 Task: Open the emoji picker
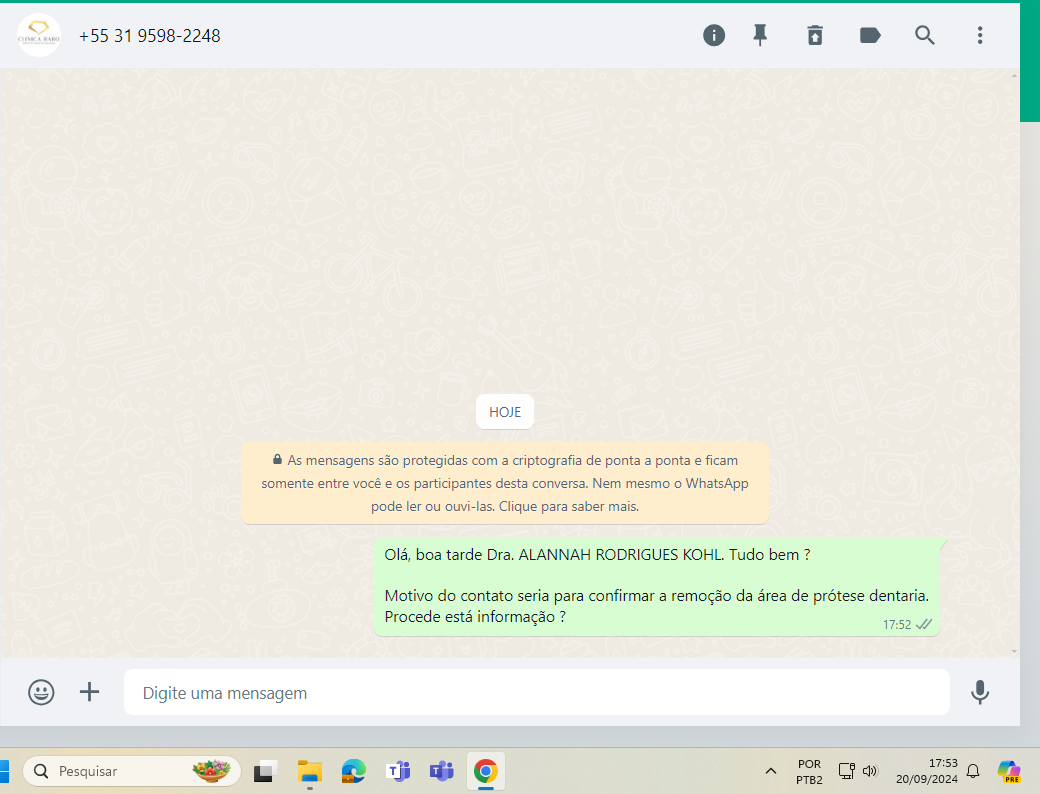(x=41, y=693)
